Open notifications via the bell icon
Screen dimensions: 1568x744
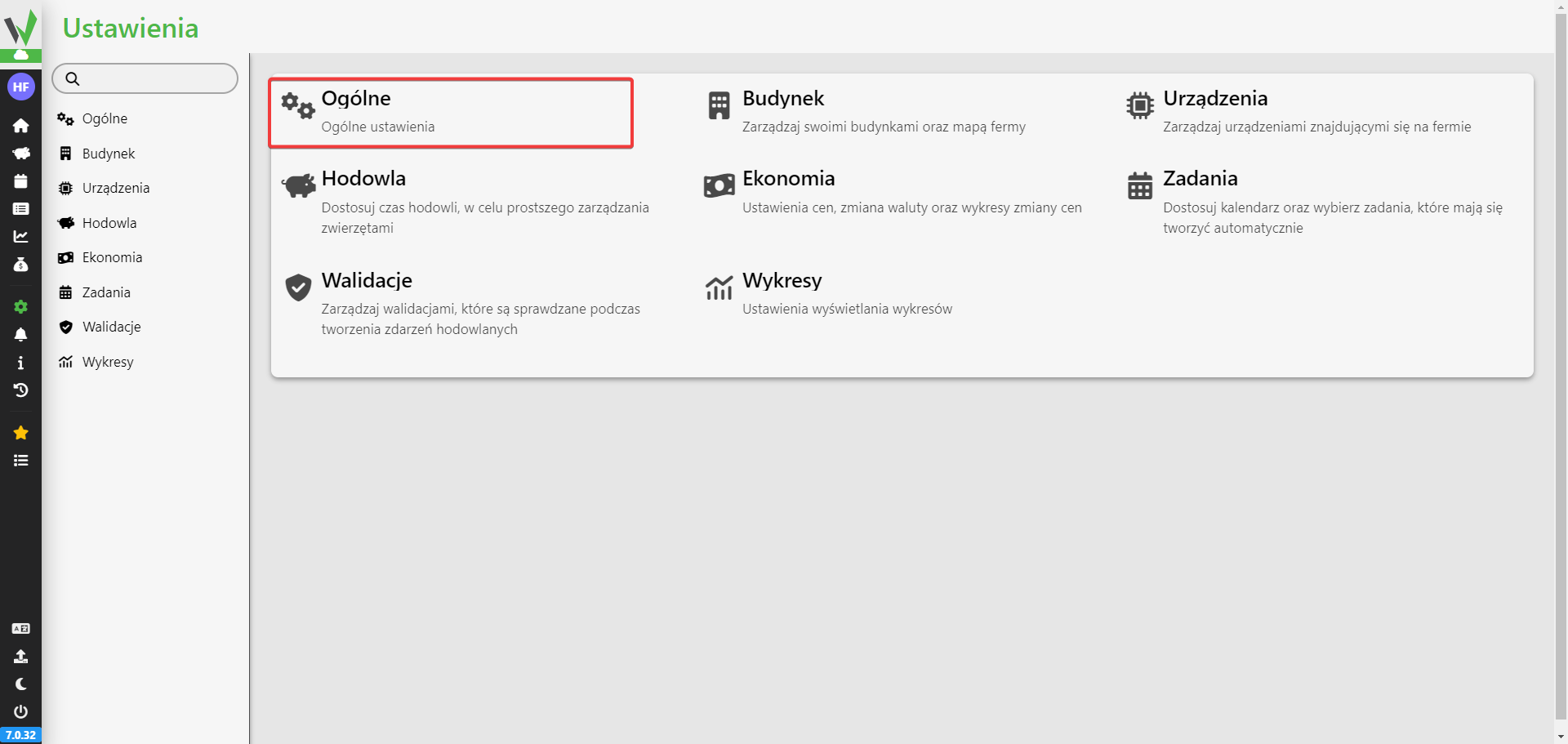(x=20, y=335)
